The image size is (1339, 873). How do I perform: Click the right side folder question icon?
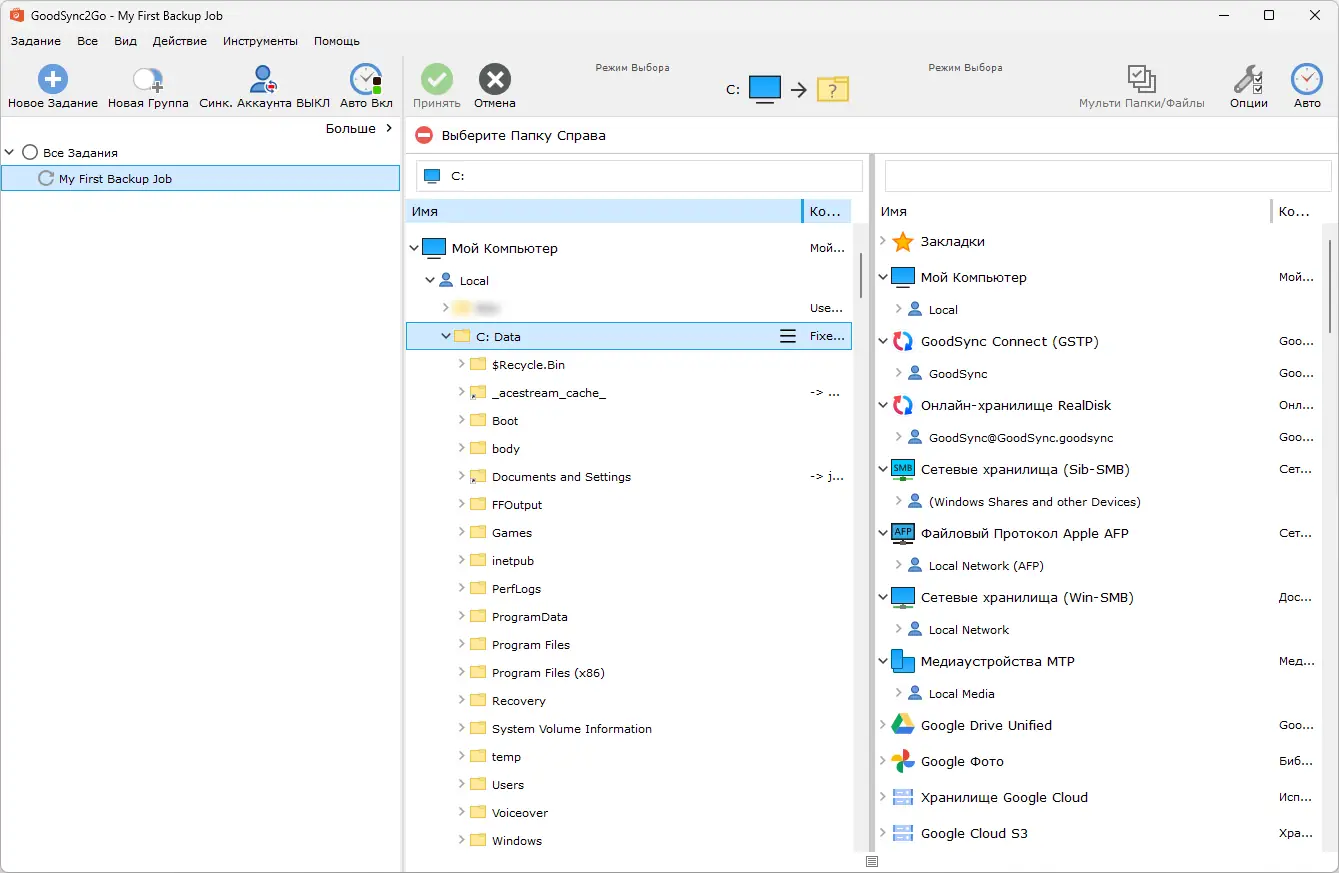pyautogui.click(x=833, y=89)
